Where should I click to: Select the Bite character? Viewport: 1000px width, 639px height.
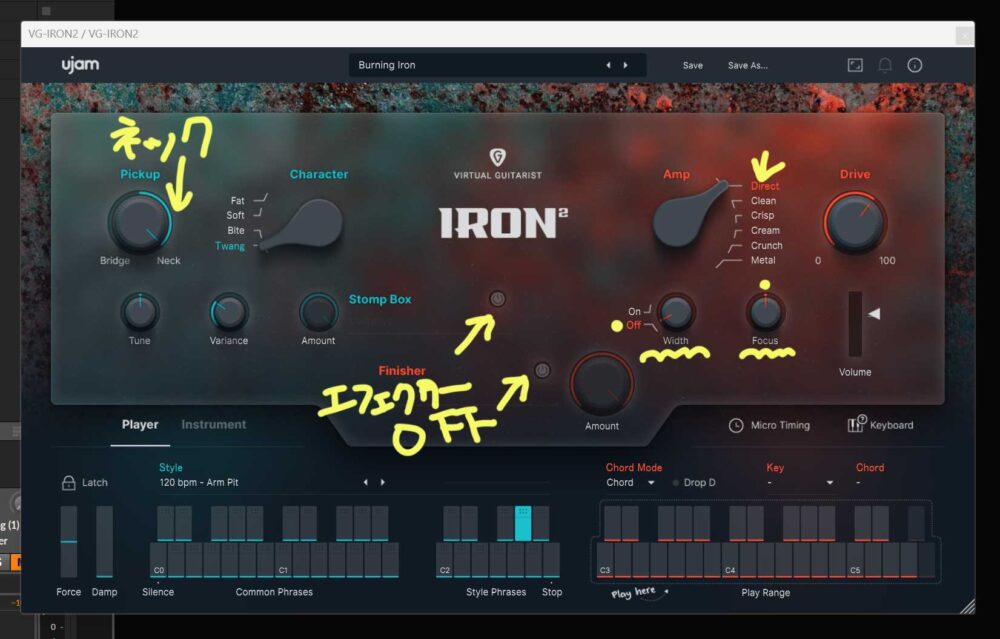[236, 230]
